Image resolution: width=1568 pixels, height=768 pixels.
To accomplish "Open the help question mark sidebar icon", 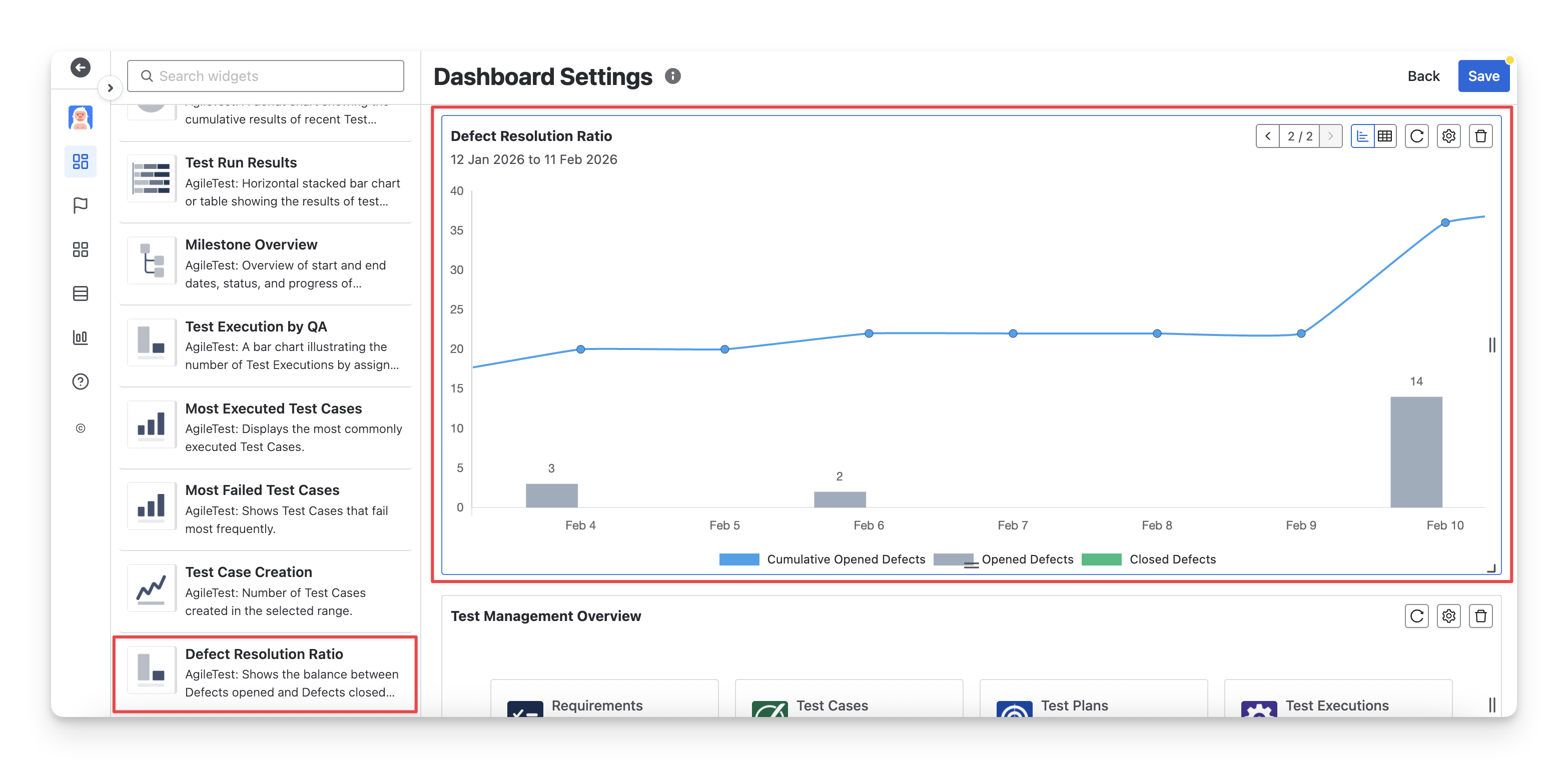I will [x=81, y=381].
